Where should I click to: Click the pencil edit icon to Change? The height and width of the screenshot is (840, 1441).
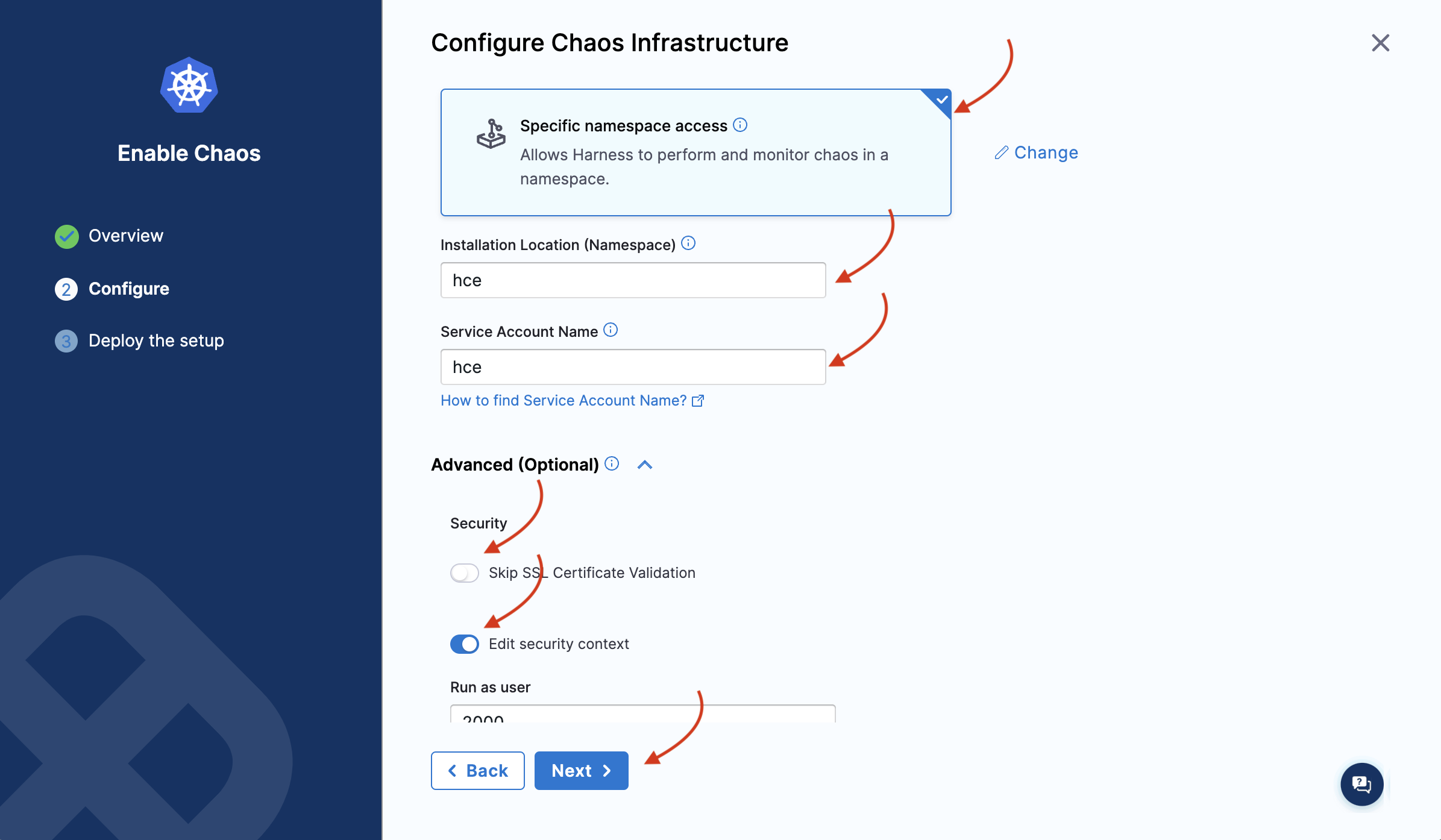tap(1001, 152)
